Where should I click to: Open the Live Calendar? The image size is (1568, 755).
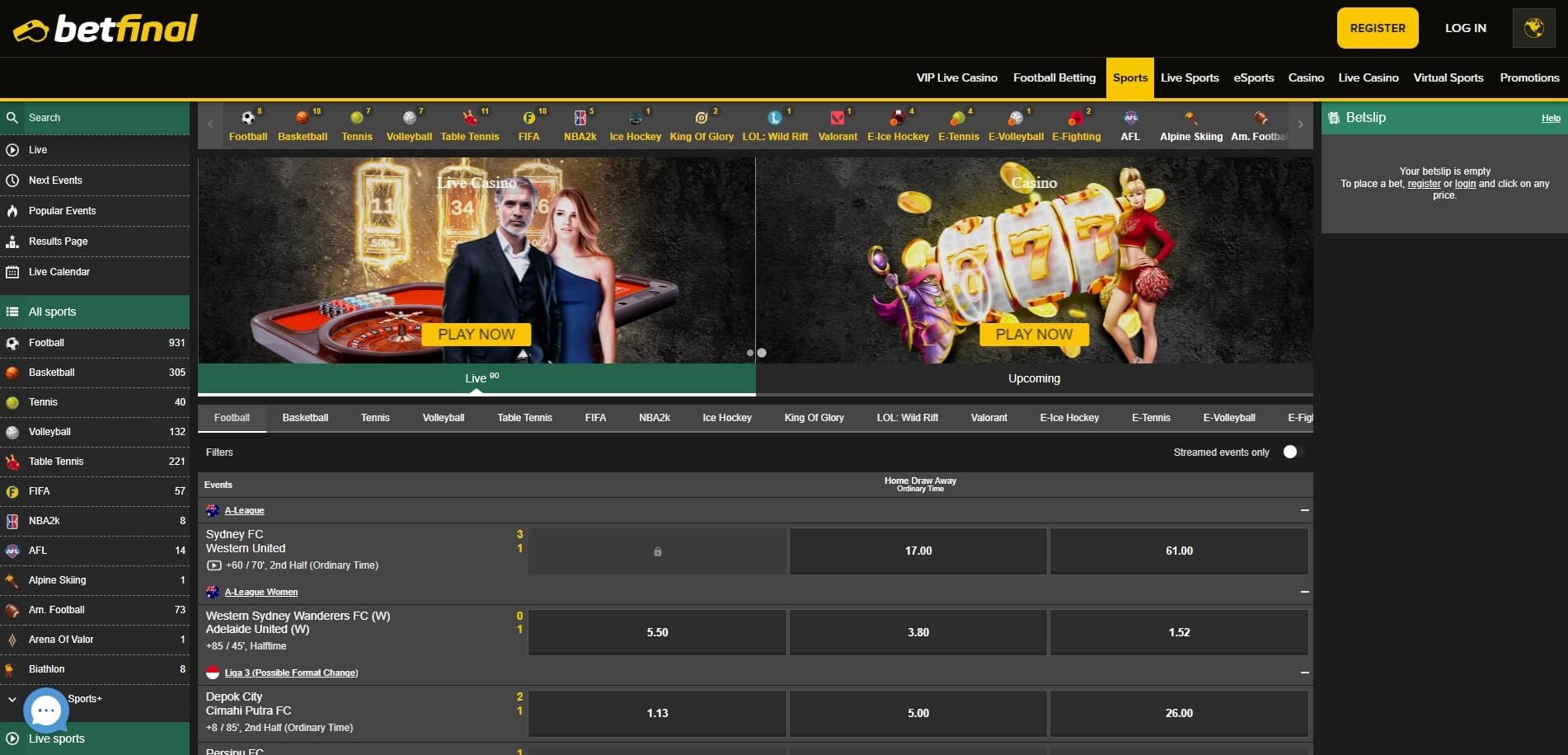pyautogui.click(x=59, y=271)
